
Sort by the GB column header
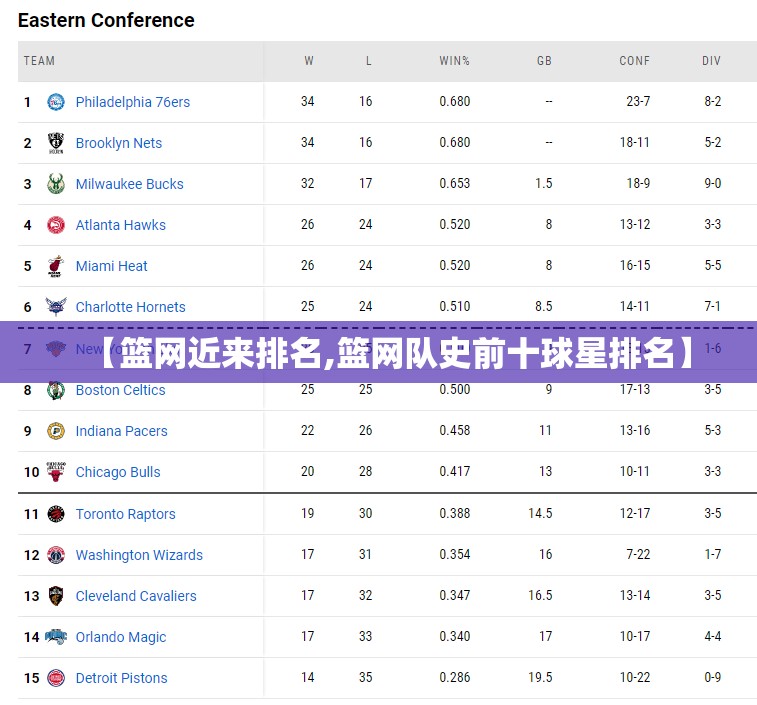pyautogui.click(x=544, y=61)
